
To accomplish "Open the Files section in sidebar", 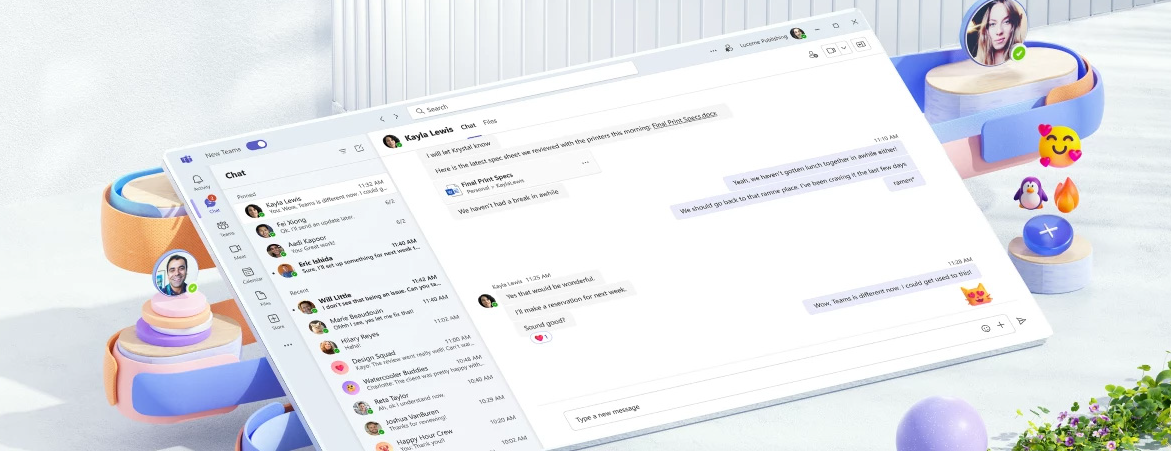I will pos(263,298).
